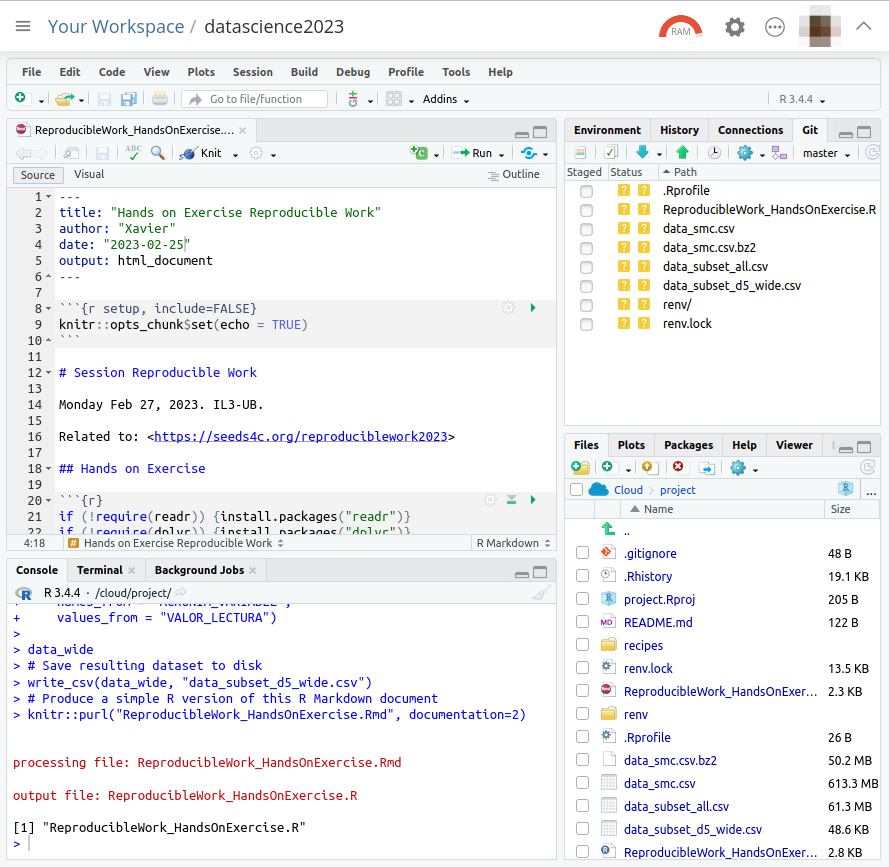Open the seeds4c.org reproduciblework2023 link
Image resolution: width=889 pixels, height=867 pixels.
[300, 437]
